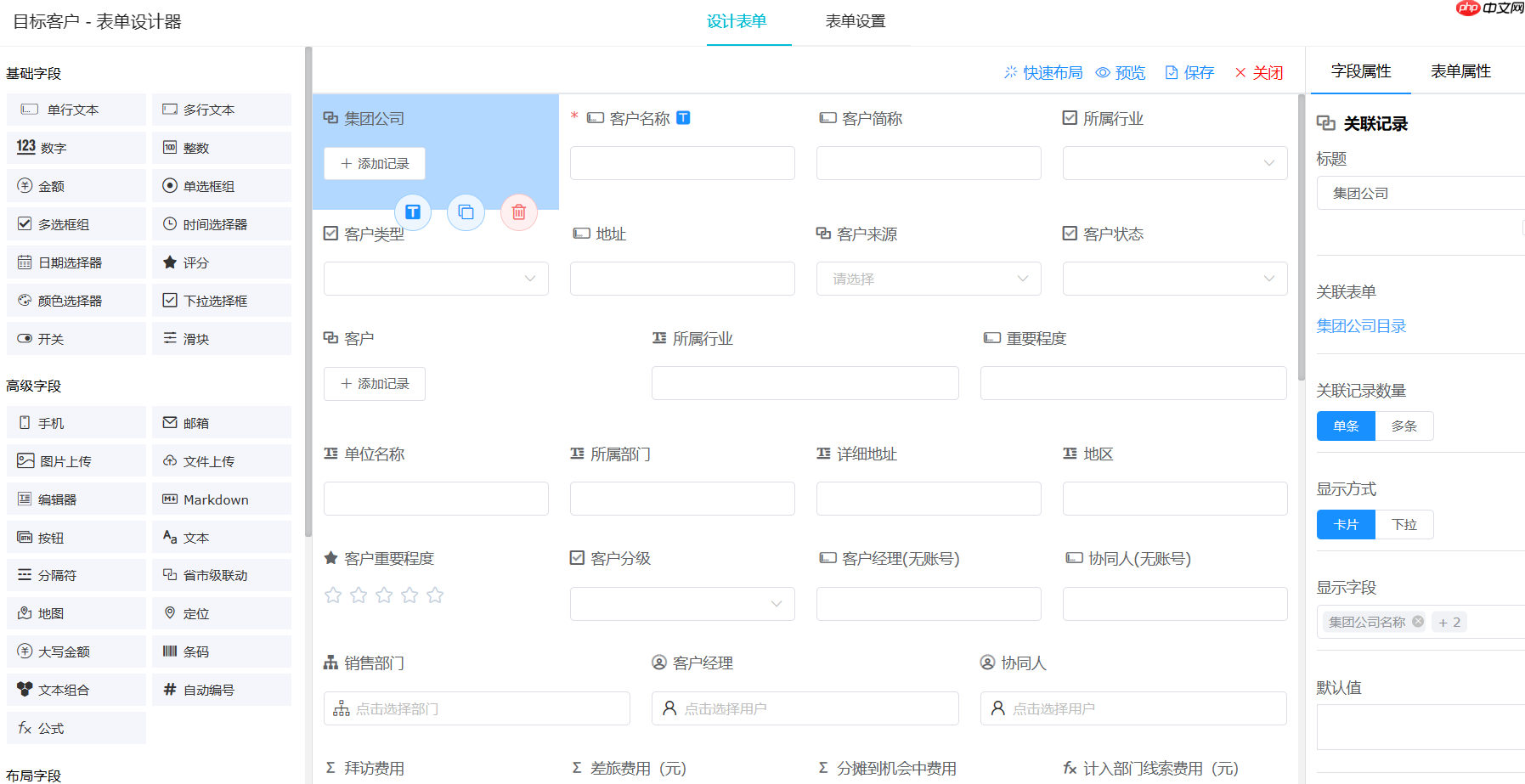This screenshot has width=1525, height=784.
Task: Delete the 集团公司 field with trash icon
Action: pyautogui.click(x=519, y=212)
